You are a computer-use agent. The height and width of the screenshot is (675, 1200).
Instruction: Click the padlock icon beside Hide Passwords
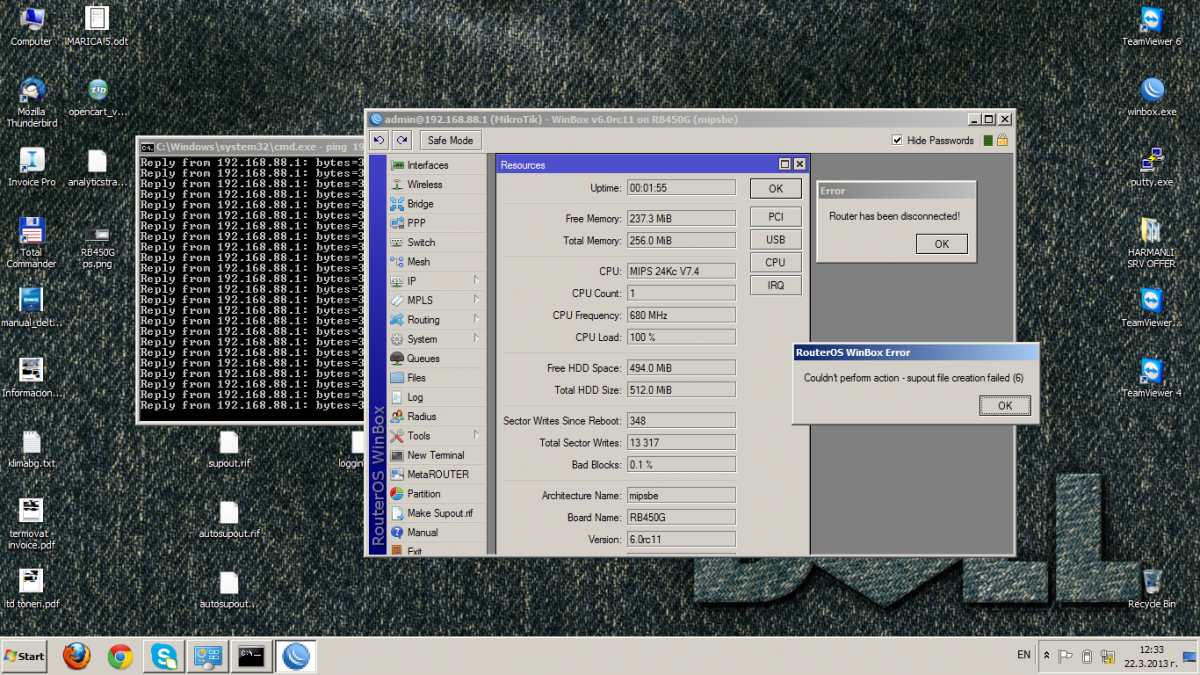tap(1002, 141)
